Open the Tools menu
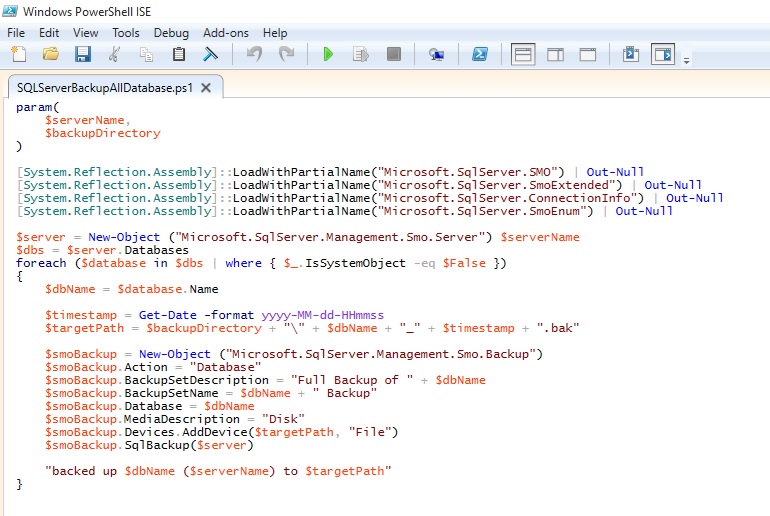 (126, 33)
